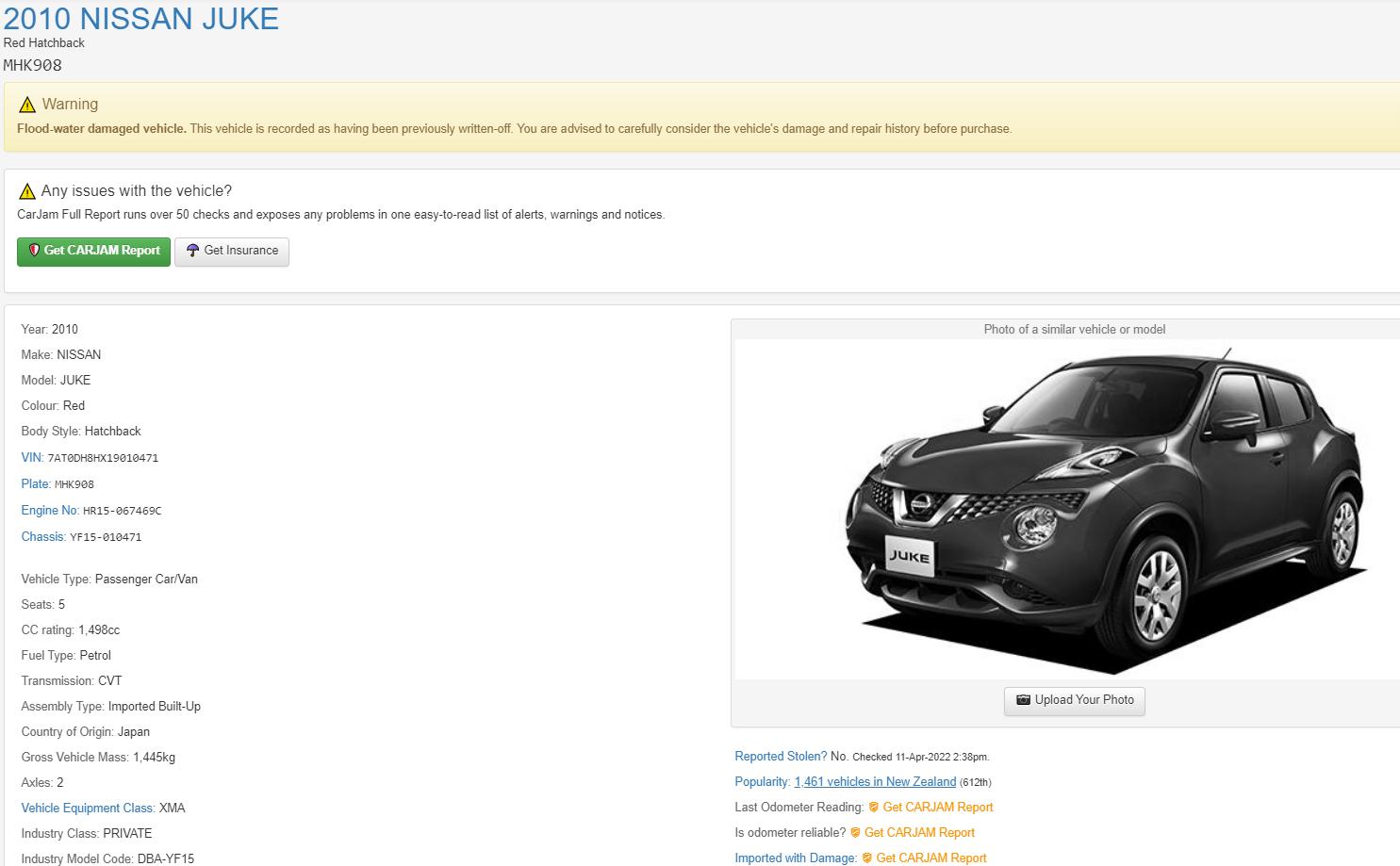Click the Reported Stolen? link

[x=780, y=757]
